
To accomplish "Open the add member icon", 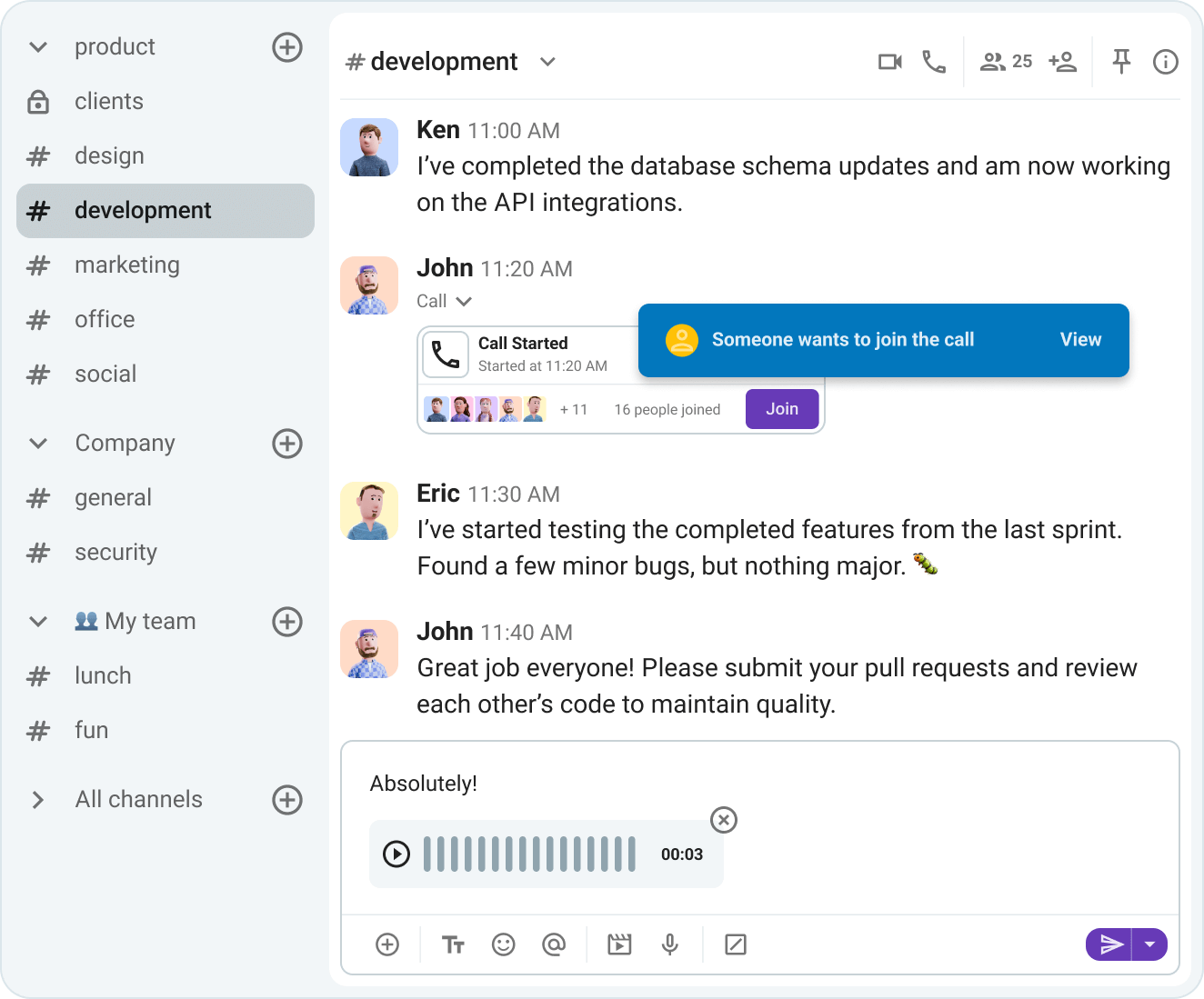I will point(1062,62).
